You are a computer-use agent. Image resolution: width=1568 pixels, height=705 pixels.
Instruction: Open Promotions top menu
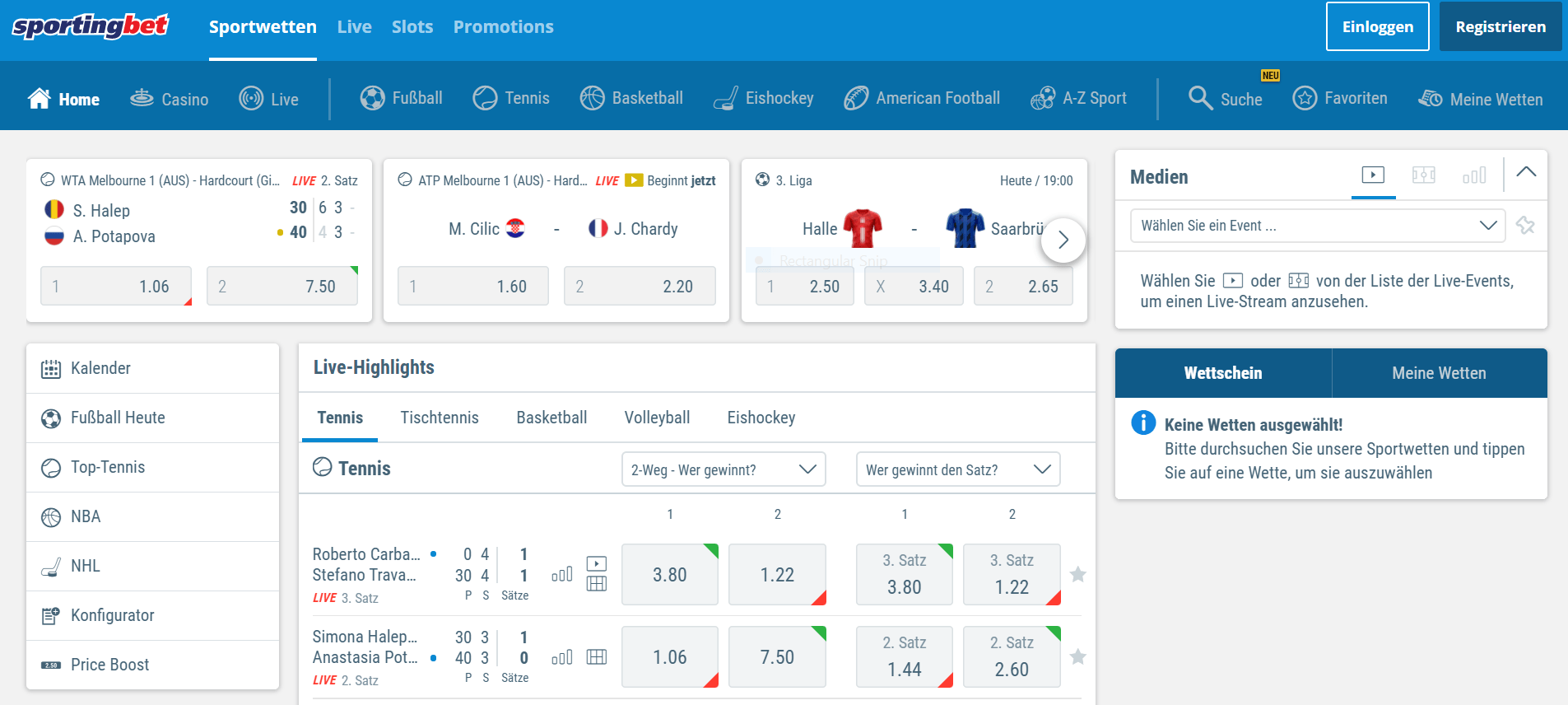coord(504,27)
